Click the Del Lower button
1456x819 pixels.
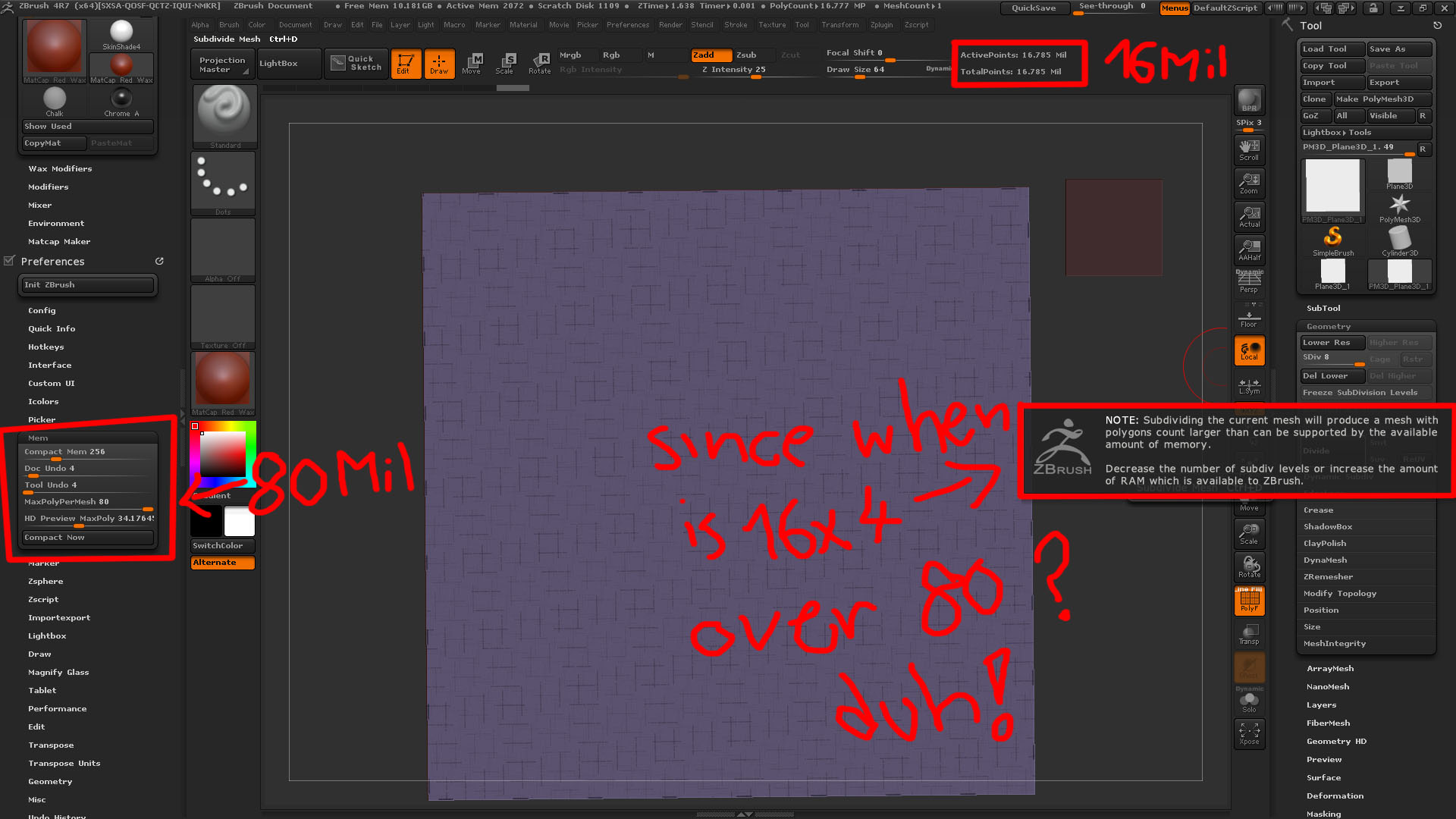pos(1332,376)
